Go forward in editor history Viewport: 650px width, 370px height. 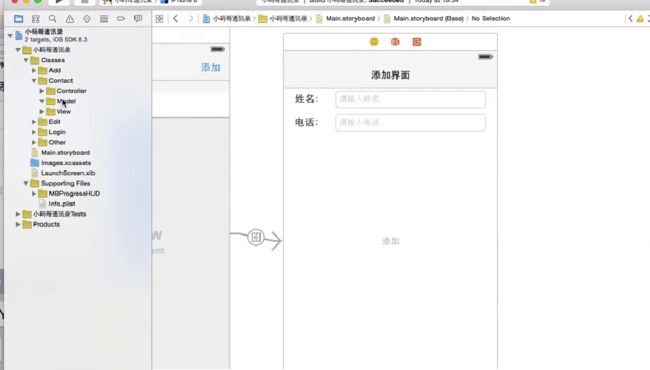tap(191, 19)
